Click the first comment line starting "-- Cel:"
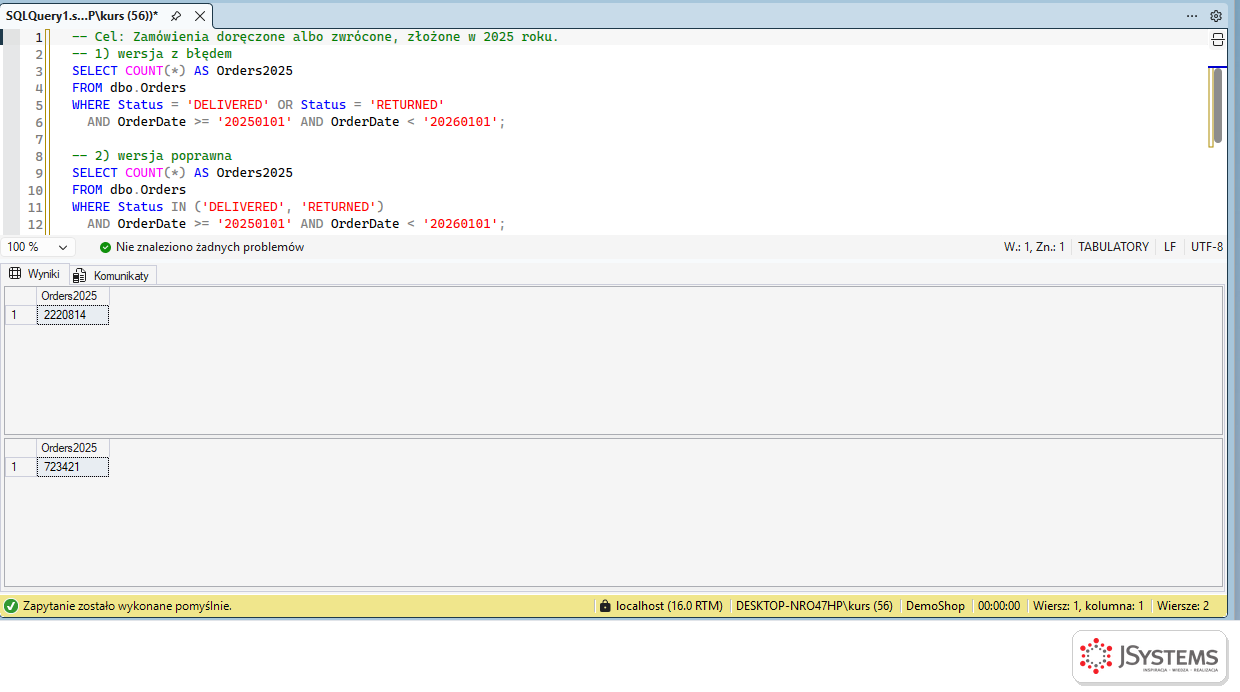Screen dimensions: 1240x692 click(315, 37)
